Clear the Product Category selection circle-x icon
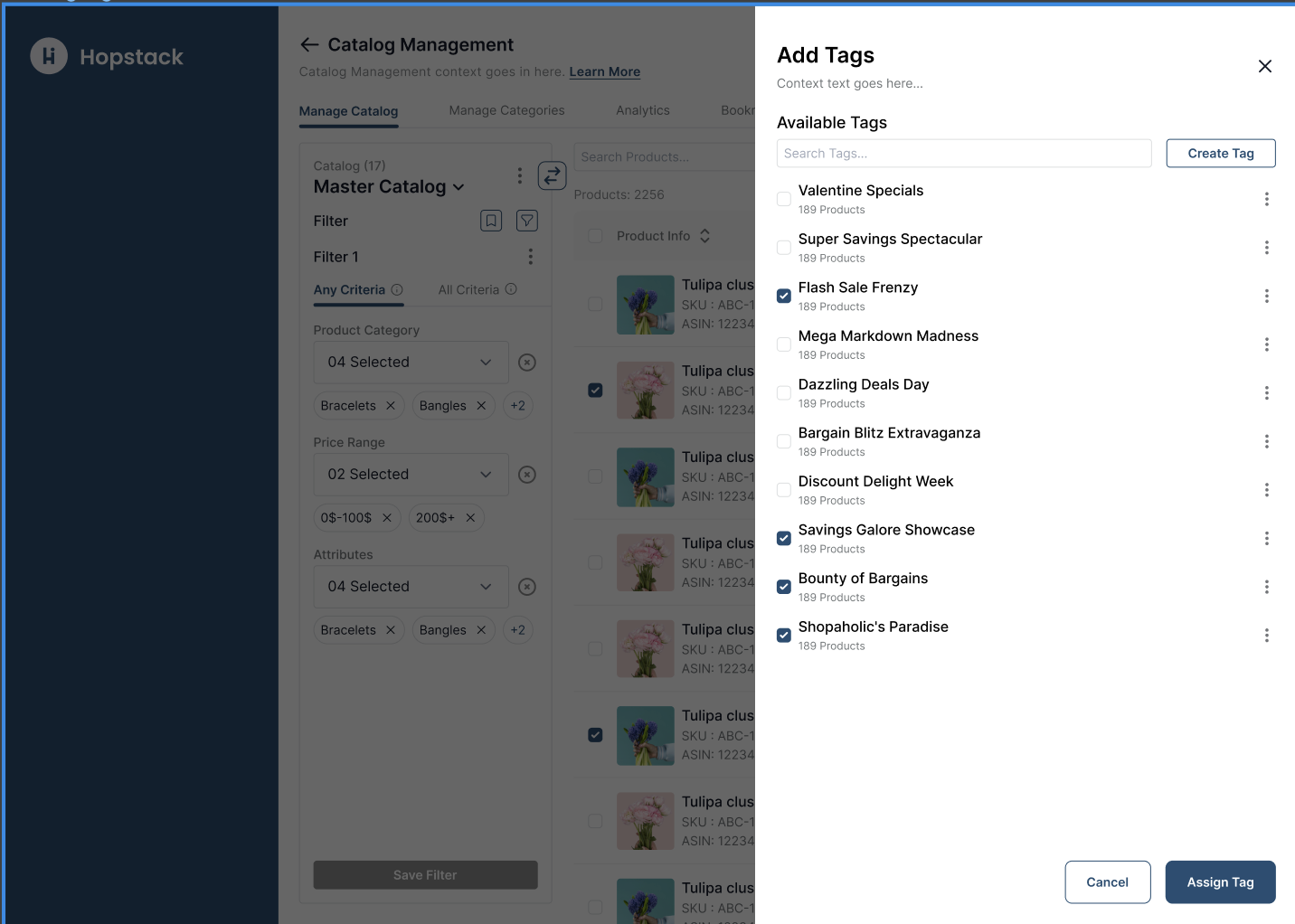The width and height of the screenshot is (1295, 924). coord(527,363)
